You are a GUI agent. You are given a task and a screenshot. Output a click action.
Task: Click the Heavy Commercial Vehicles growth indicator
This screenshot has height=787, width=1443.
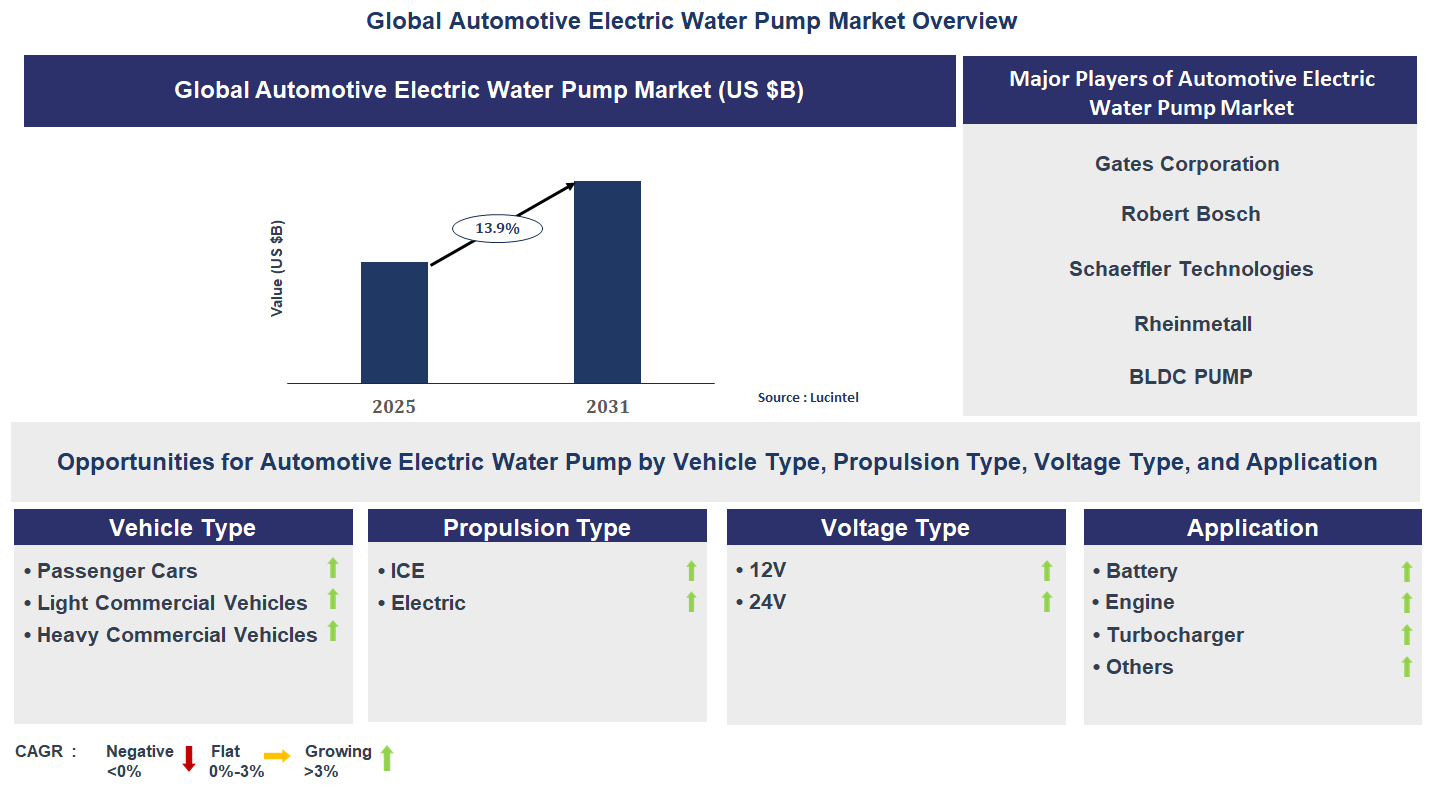pyautogui.click(x=333, y=631)
